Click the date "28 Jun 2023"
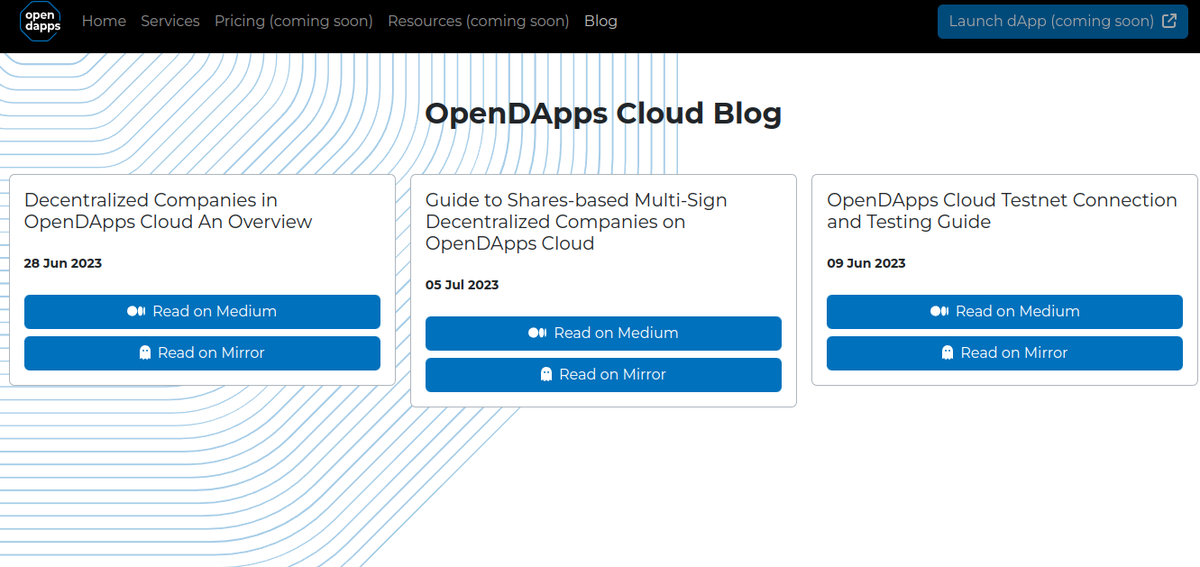This screenshot has width=1200, height=567. [63, 264]
